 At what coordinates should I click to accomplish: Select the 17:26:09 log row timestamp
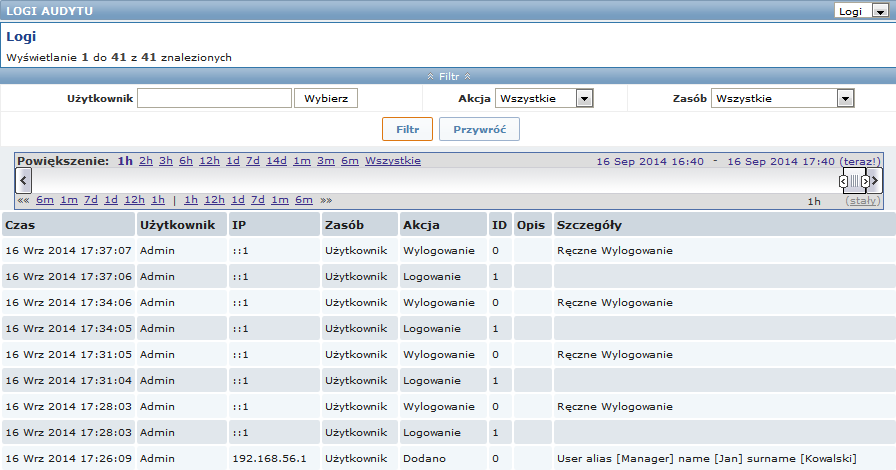click(x=69, y=459)
